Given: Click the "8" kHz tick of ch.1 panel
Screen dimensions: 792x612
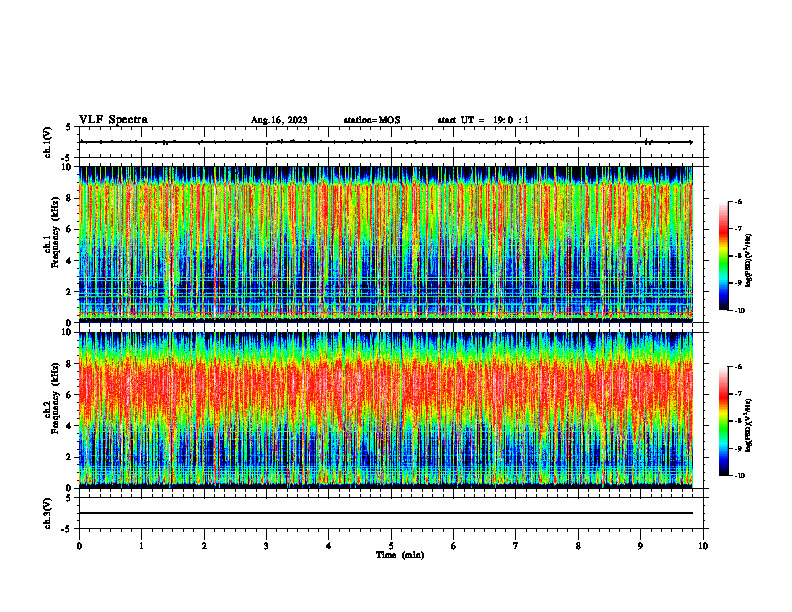Looking at the screenshot, I should click(x=71, y=198).
